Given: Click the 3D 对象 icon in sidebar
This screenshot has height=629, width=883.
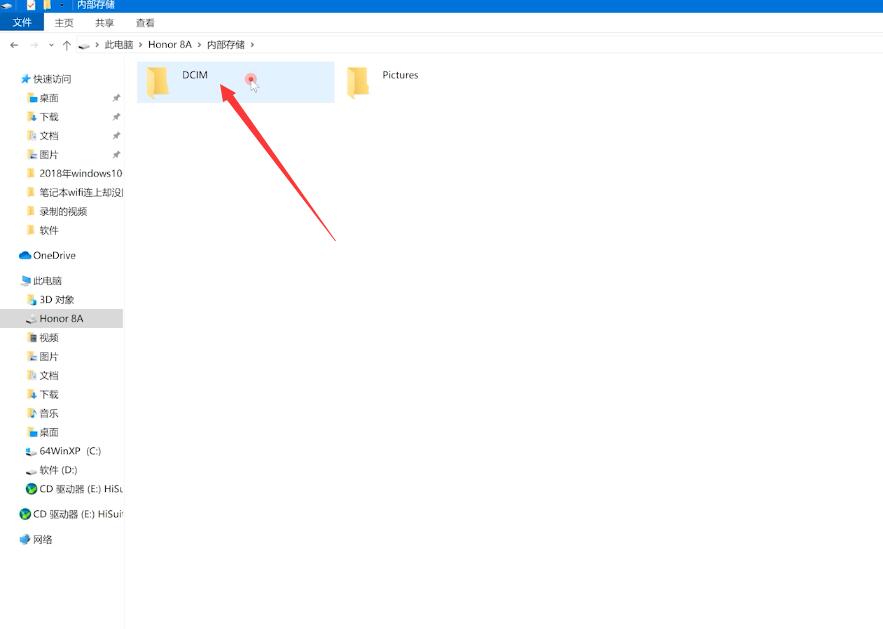Looking at the screenshot, I should tap(32, 300).
